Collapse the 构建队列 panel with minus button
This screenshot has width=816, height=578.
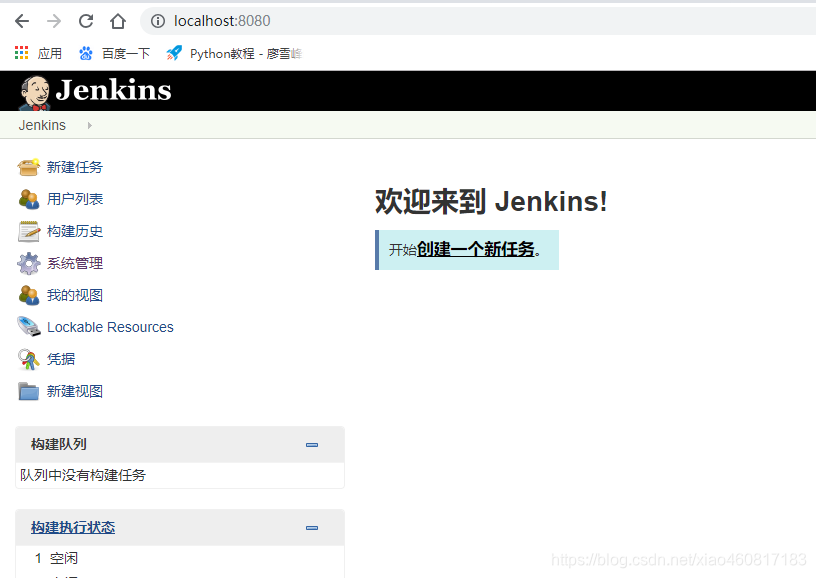click(x=312, y=445)
